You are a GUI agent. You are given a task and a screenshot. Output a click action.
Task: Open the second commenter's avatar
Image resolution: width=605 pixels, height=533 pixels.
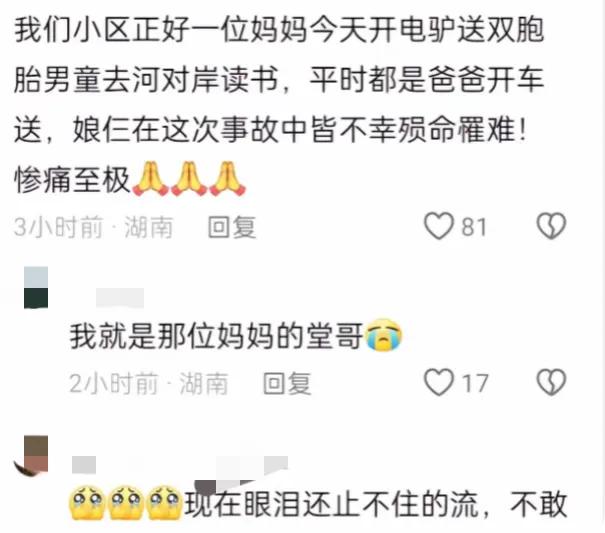pyautogui.click(x=36, y=288)
